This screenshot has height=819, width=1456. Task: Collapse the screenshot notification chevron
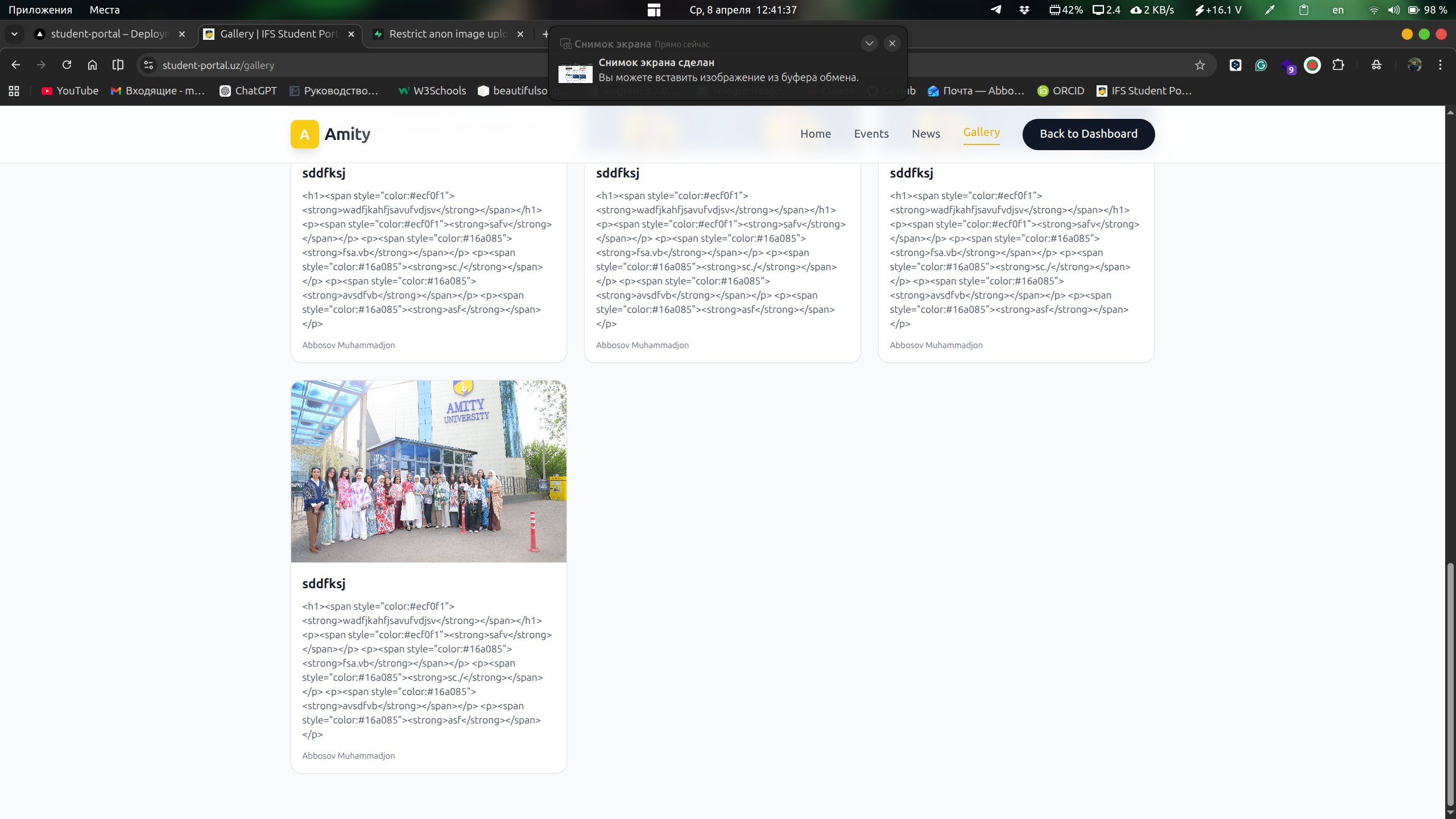coord(869,43)
